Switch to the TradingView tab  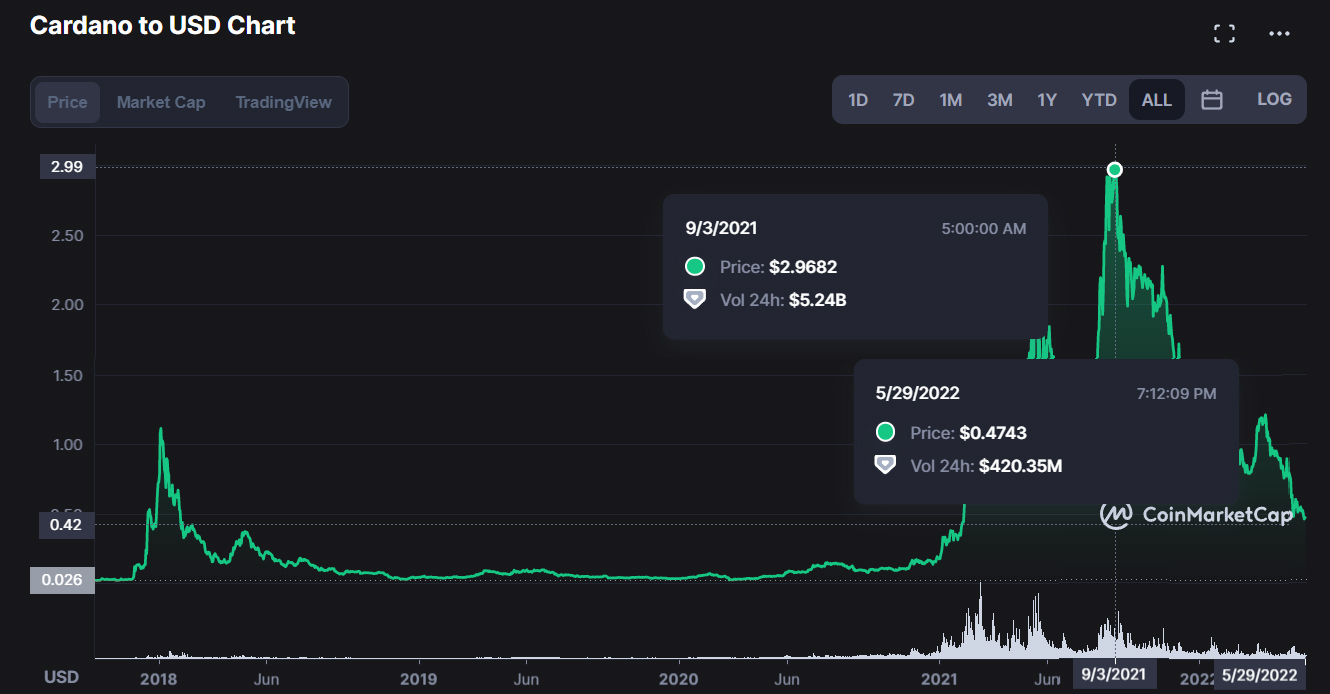(x=284, y=102)
